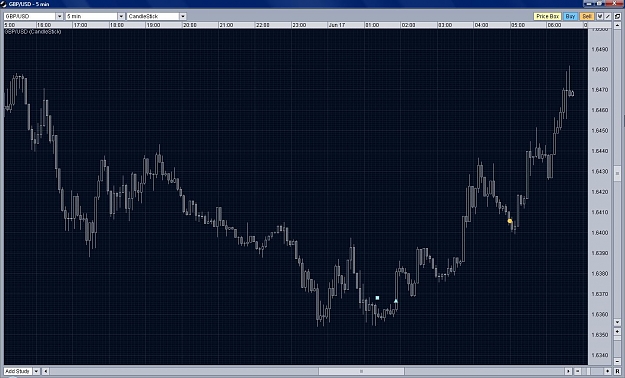This screenshot has height=378, width=625.
Task: Click the R reset button
Action: coord(617,371)
